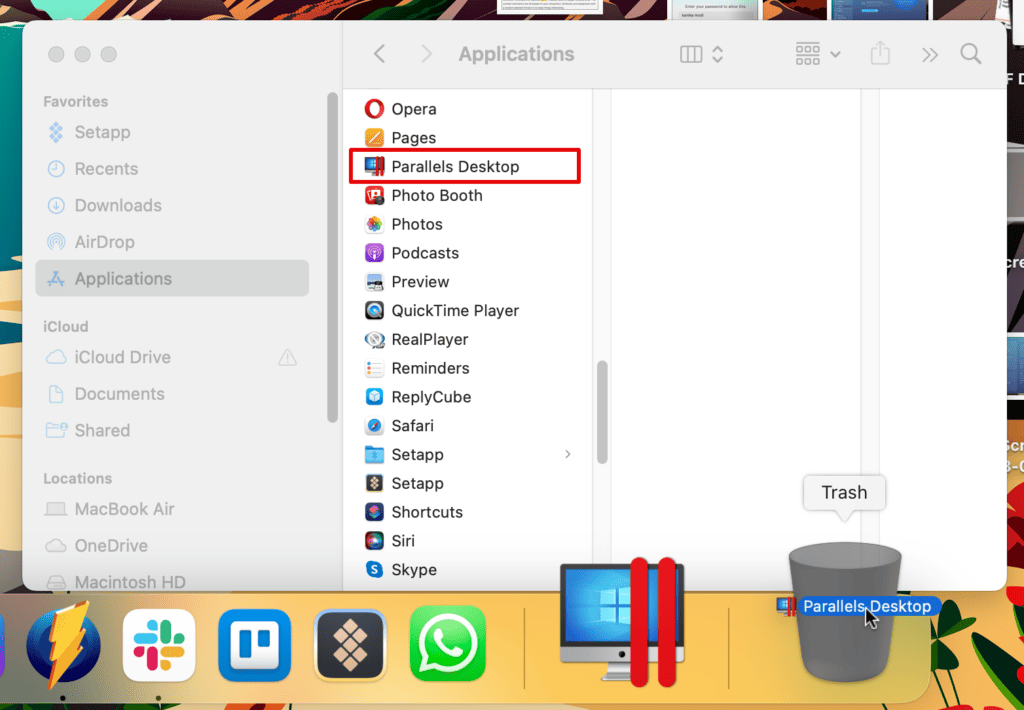Open the Share menu in the Finder toolbar
This screenshot has width=1024, height=710.
coord(880,53)
